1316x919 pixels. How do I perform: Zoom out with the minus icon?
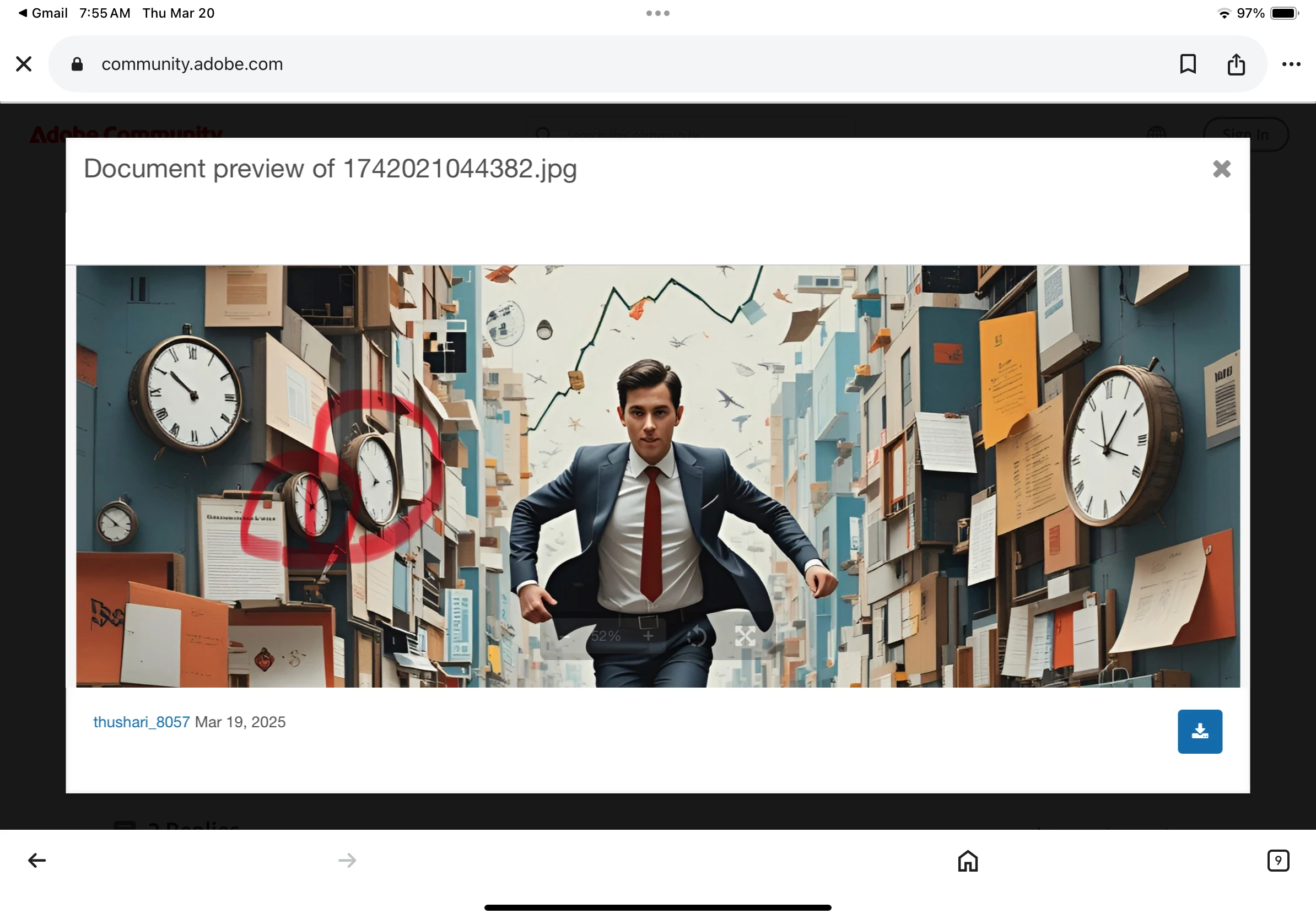(565, 636)
